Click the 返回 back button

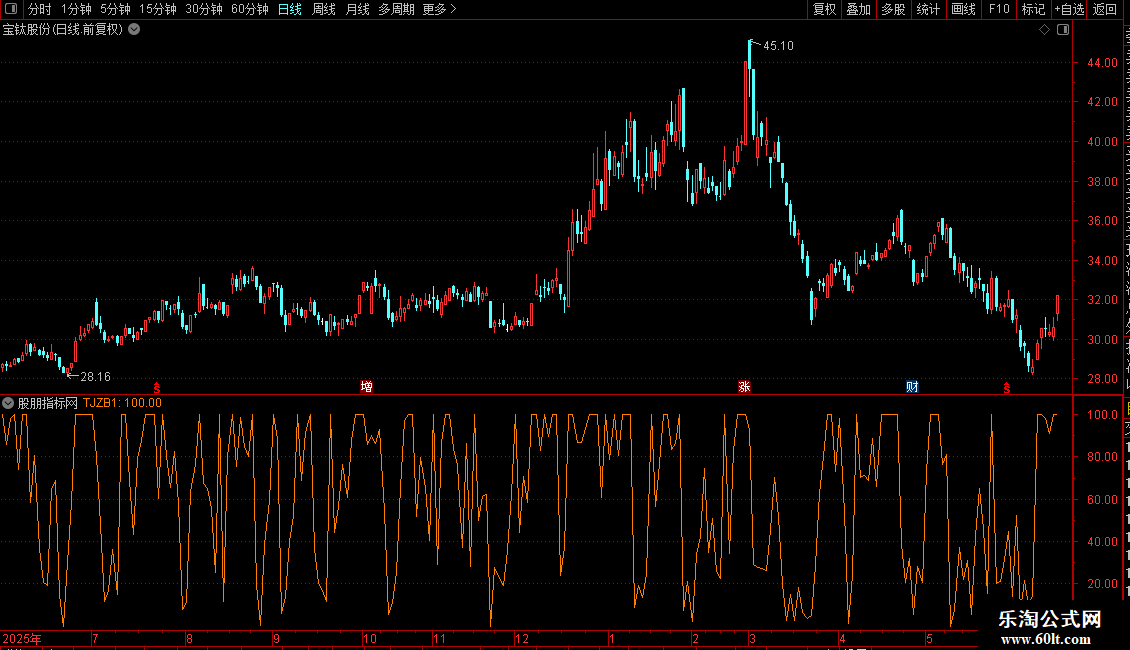point(1105,9)
